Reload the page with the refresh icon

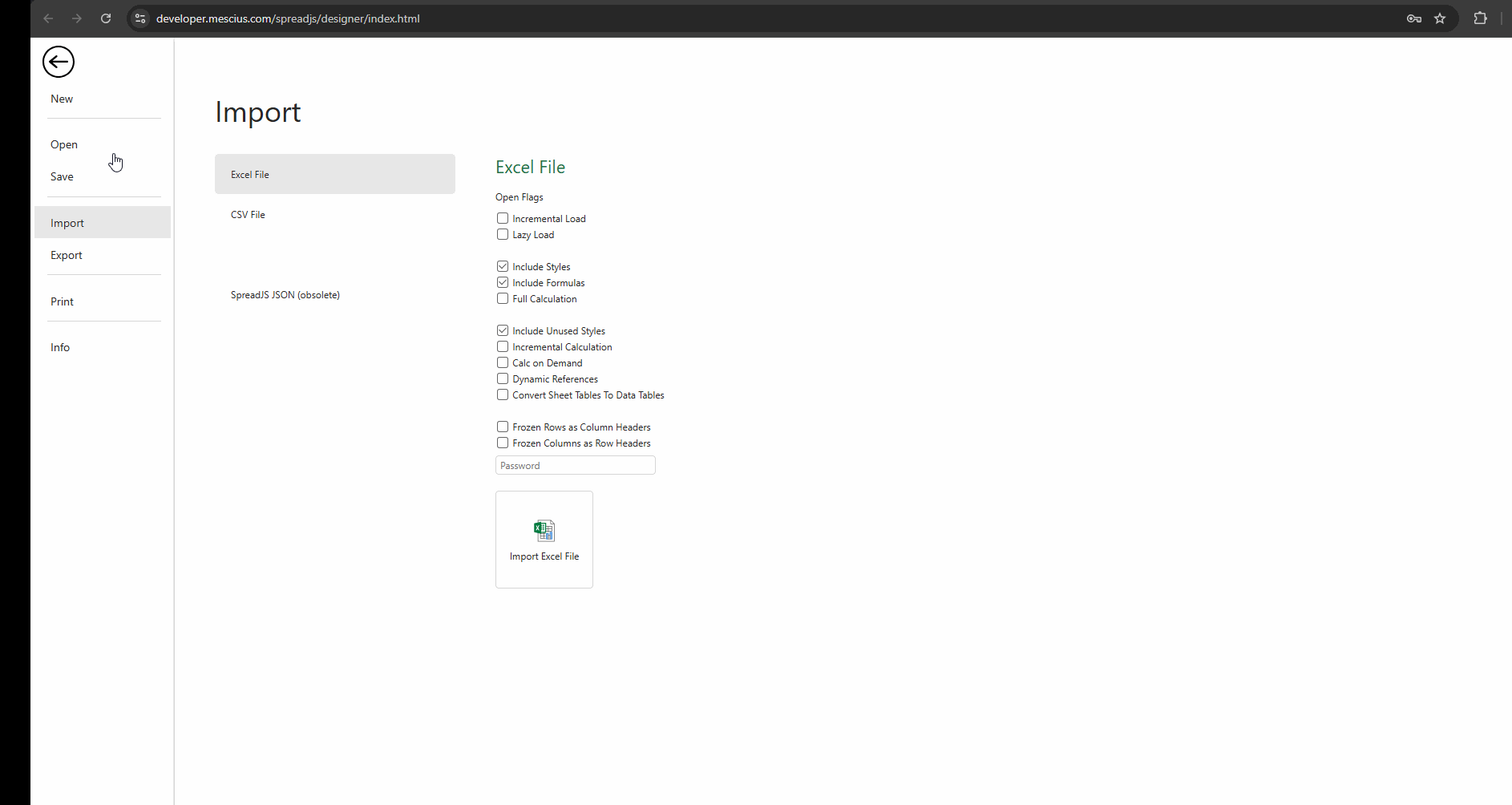pyautogui.click(x=106, y=18)
